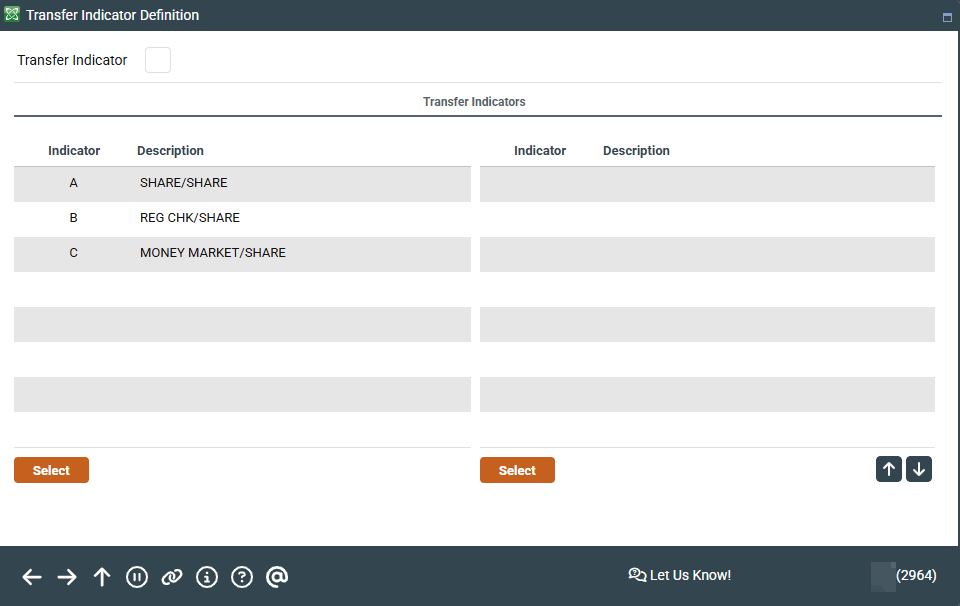Select indicator A SHARE/SHARE row
960x606 pixels.
point(242,184)
